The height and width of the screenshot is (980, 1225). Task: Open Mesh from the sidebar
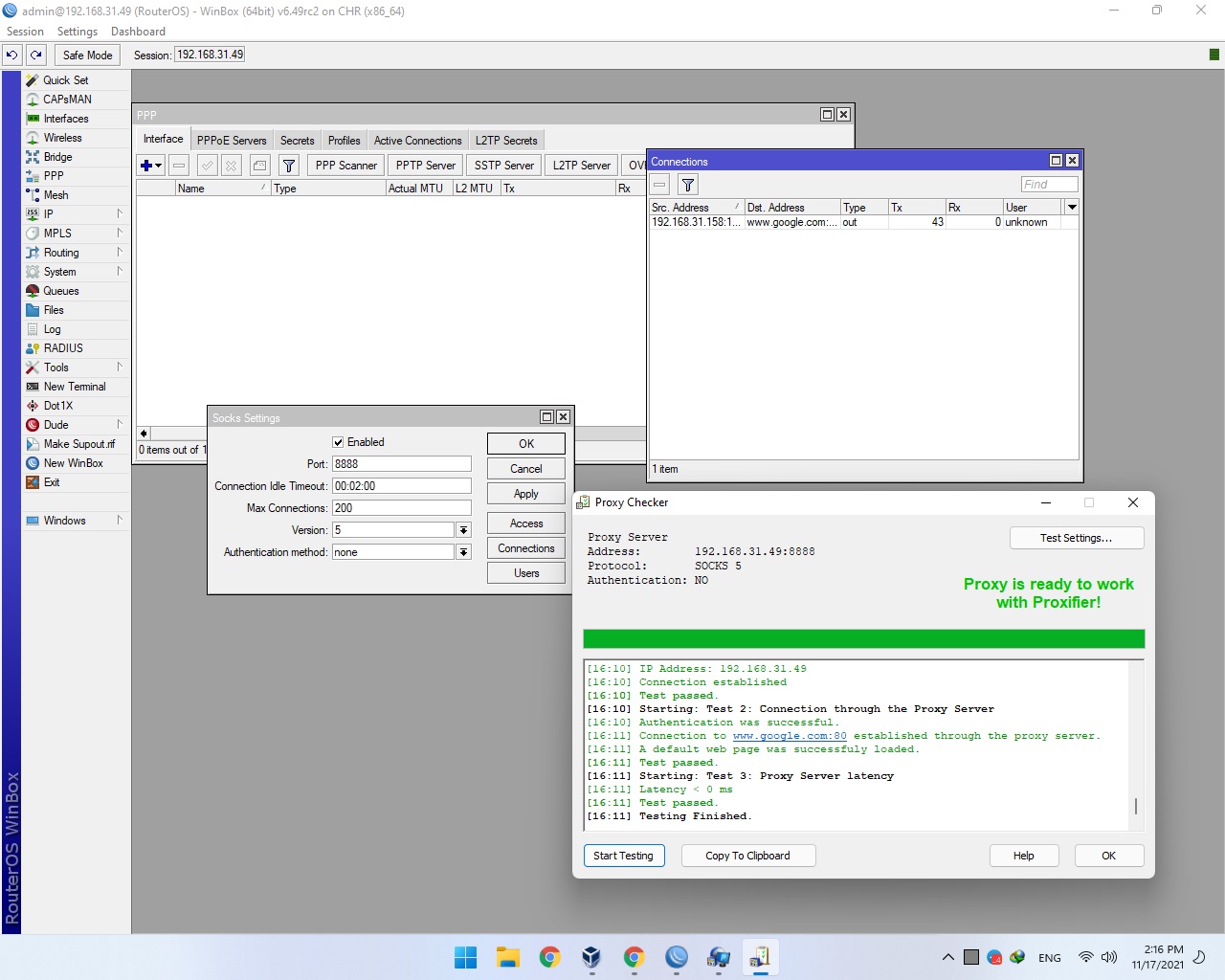56,195
